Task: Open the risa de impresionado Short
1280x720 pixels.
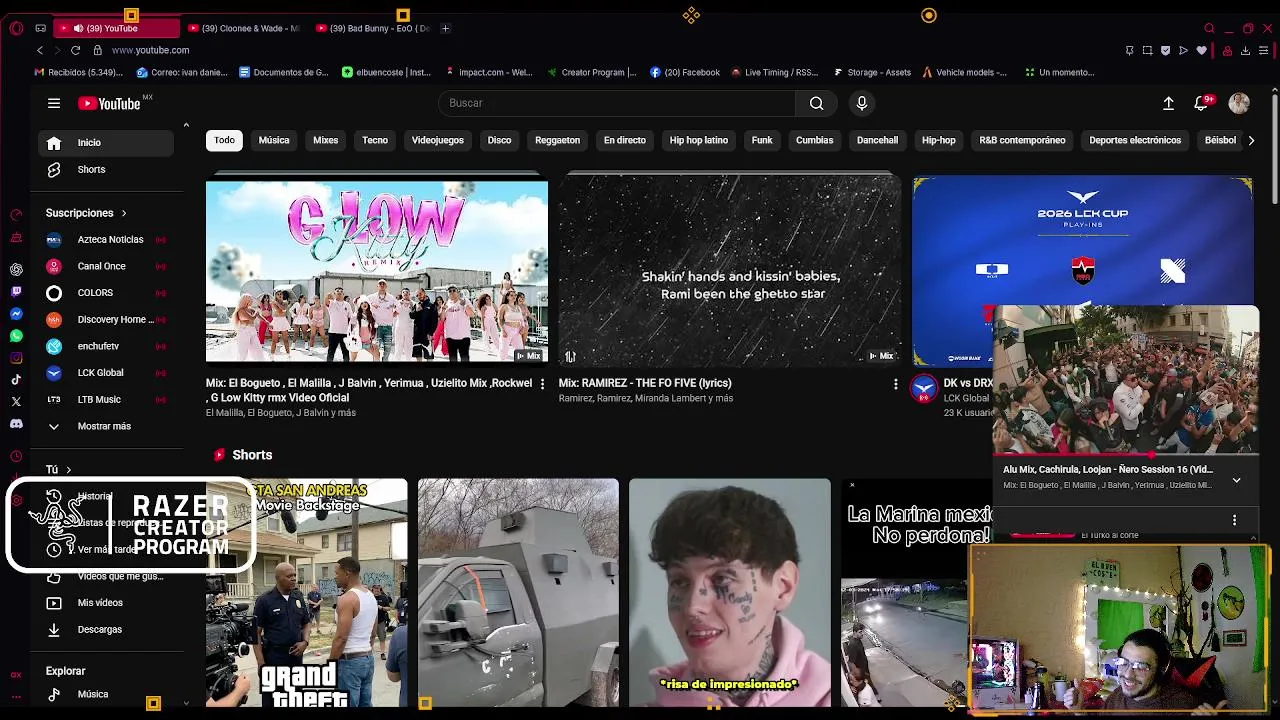Action: [730, 592]
